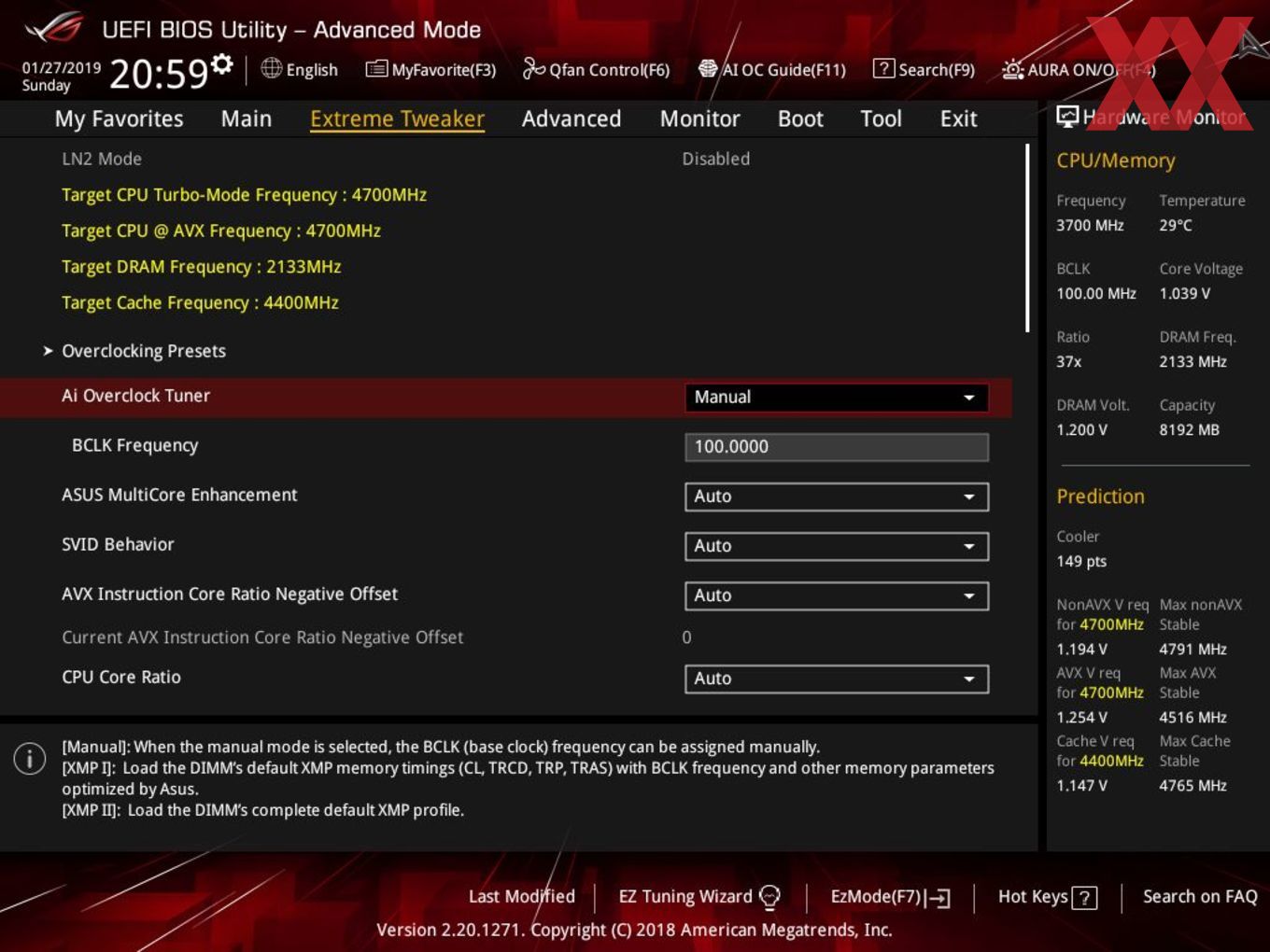1270x952 pixels.
Task: Select the Extreme Tweaker tab
Action: [x=397, y=119]
